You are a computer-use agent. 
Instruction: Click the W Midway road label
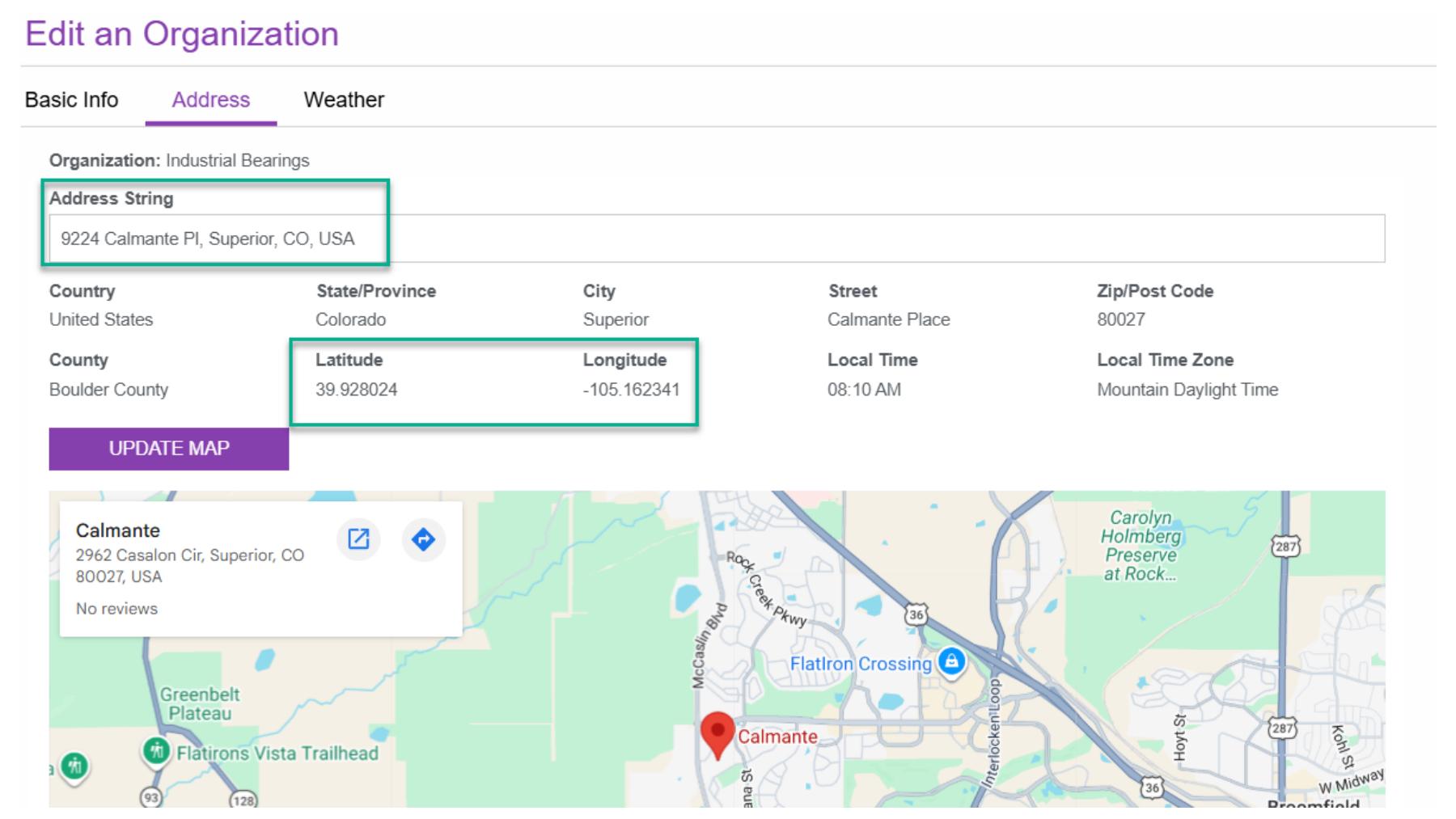1350,781
